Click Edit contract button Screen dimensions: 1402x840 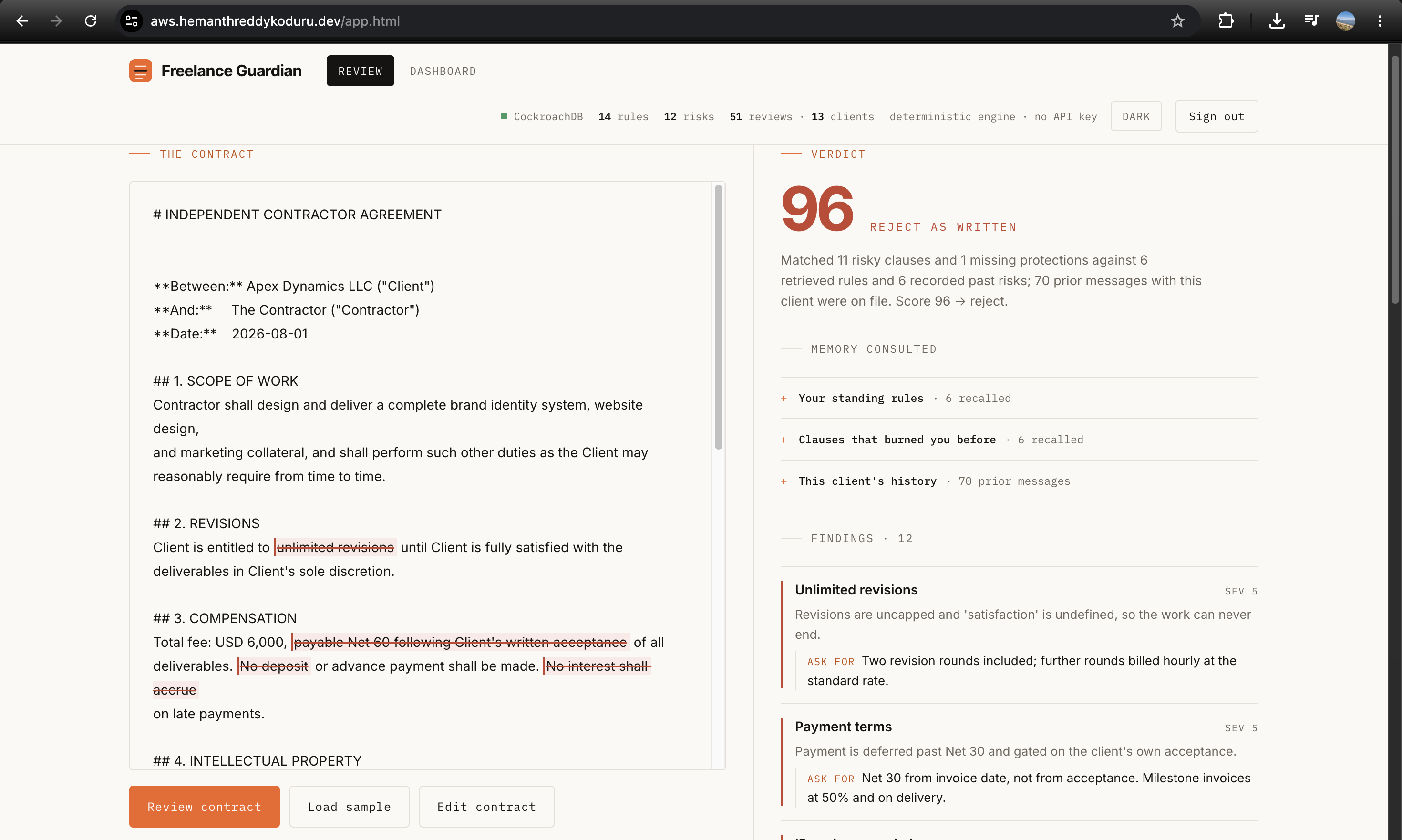point(486,806)
